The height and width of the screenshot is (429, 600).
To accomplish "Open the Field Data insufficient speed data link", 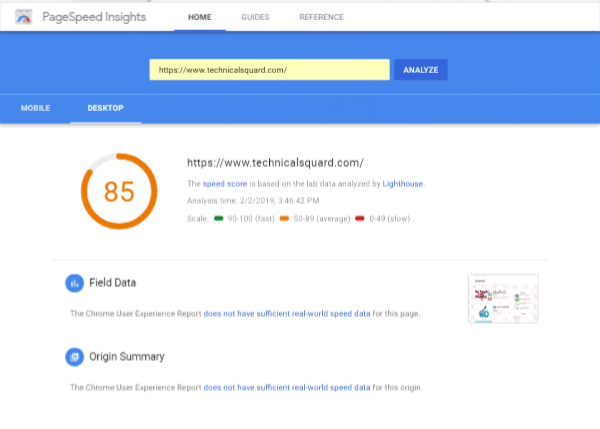I will tap(287, 313).
